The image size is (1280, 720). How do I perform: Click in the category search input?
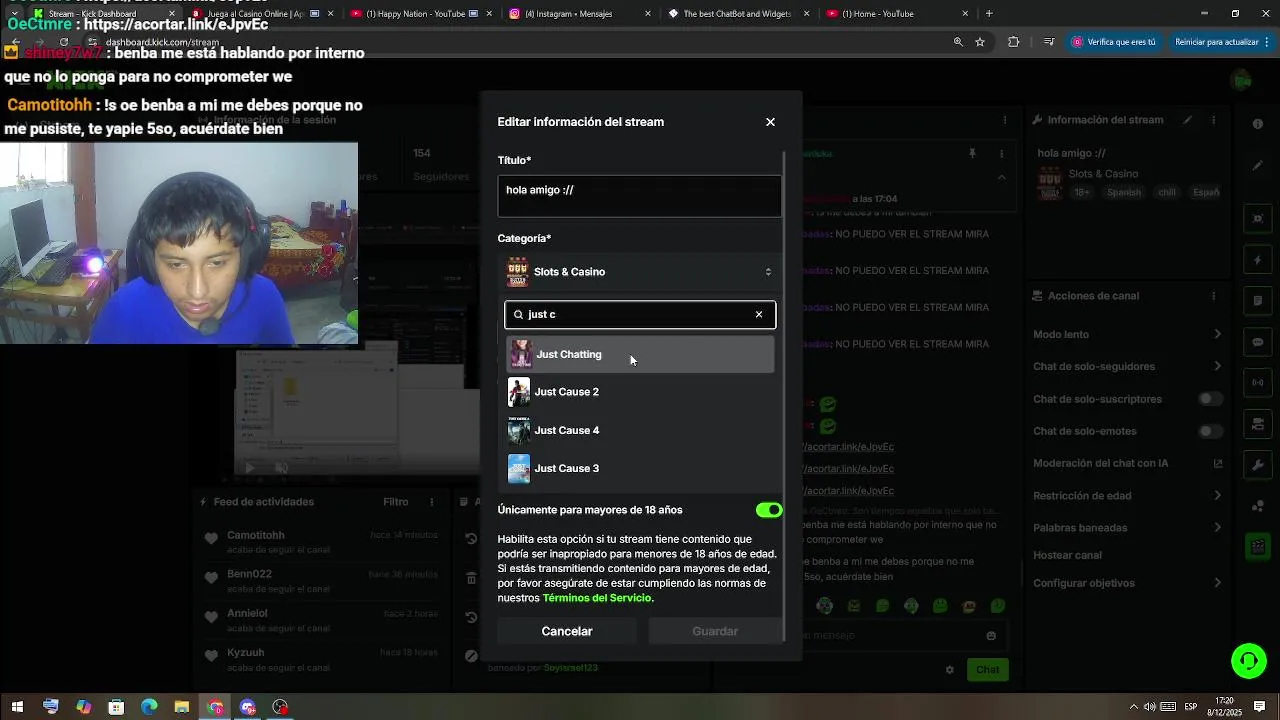pos(640,314)
